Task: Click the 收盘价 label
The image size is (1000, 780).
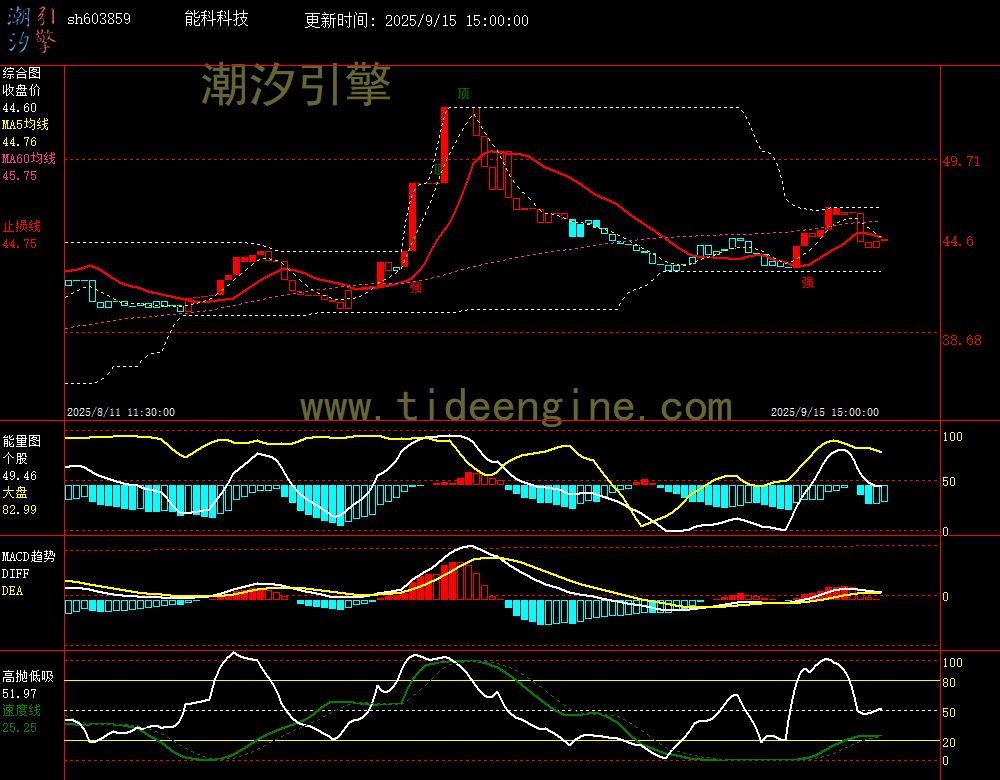Action: pos(22,91)
